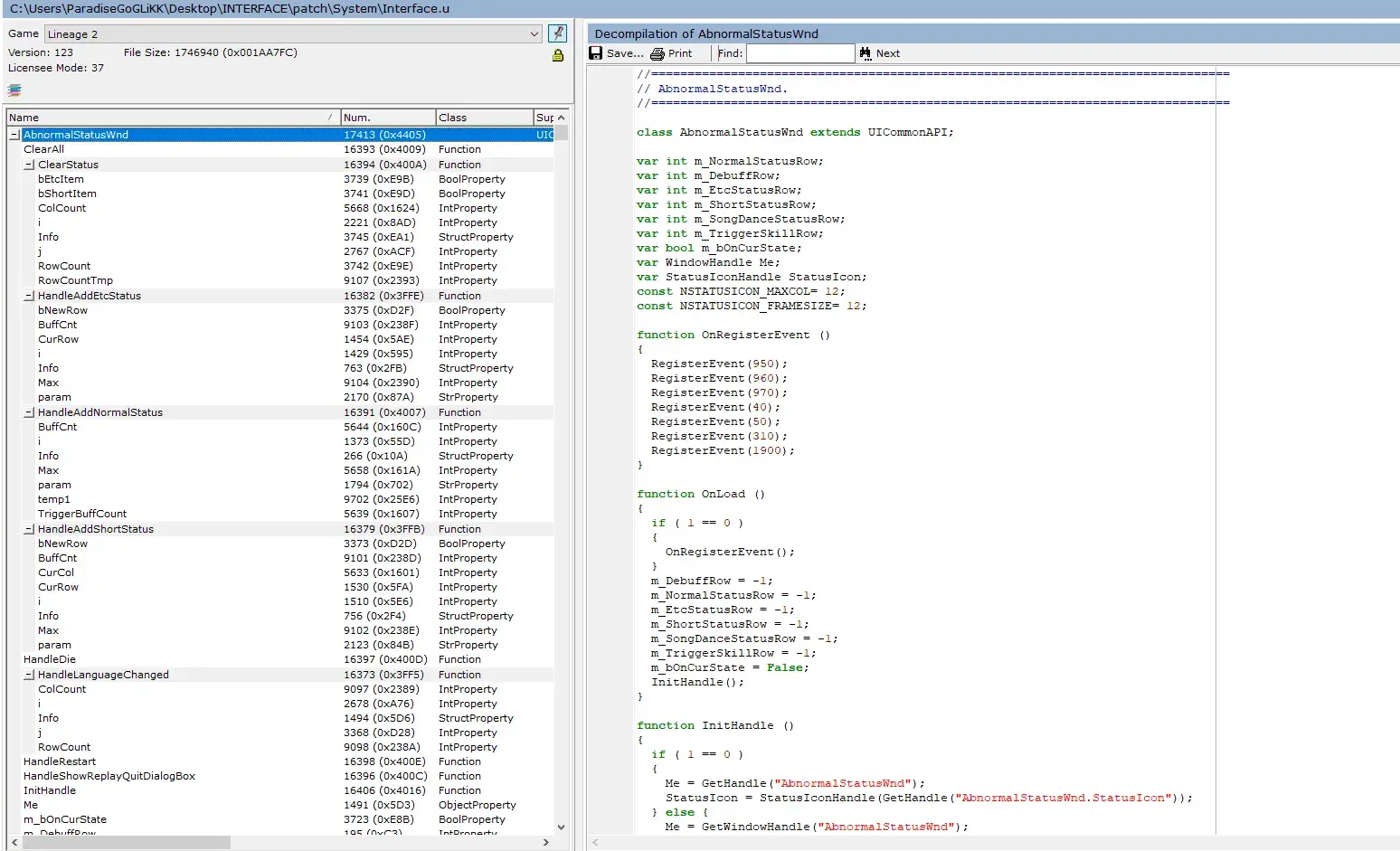Select the Me ObjectProperty row
Image resolution: width=1400 pixels, height=851 pixels.
pos(280,805)
